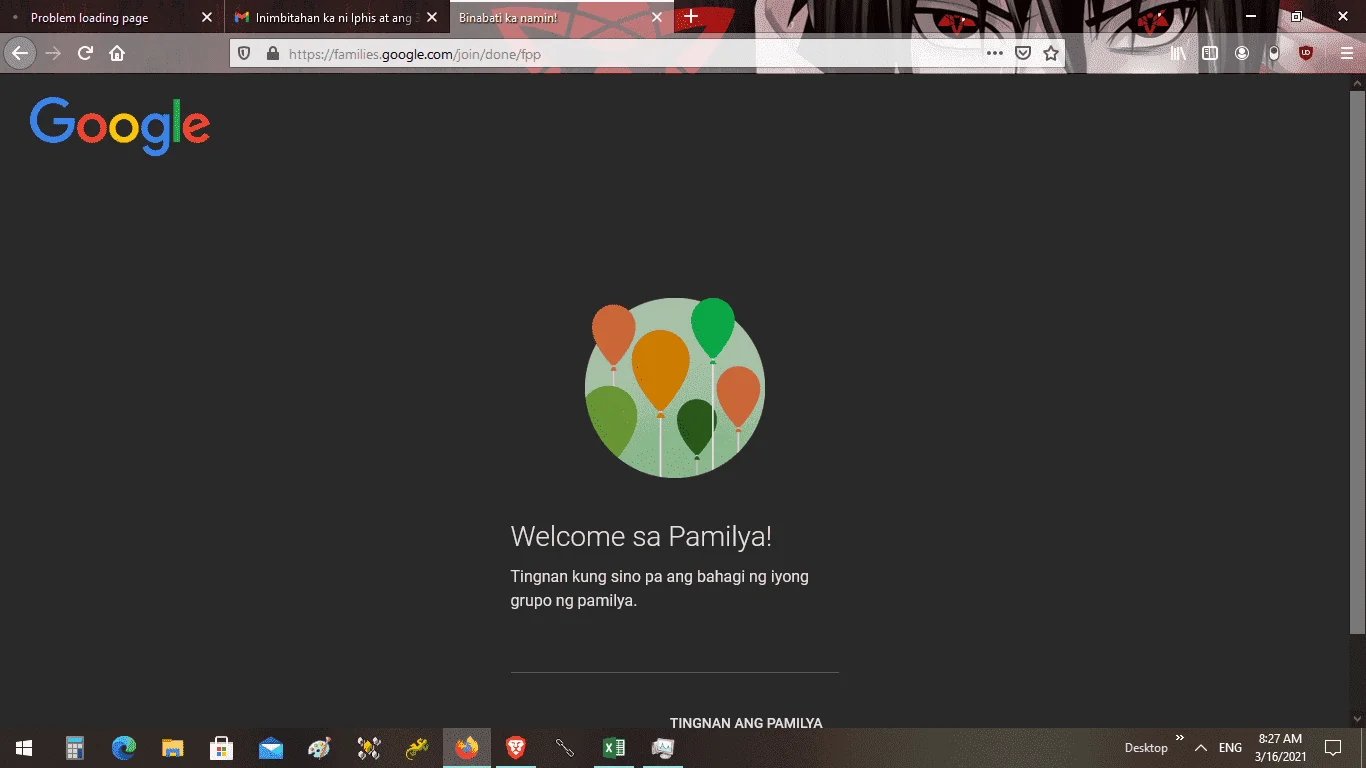Open File Explorer from taskbar
This screenshot has height=768, width=1366.
(173, 748)
